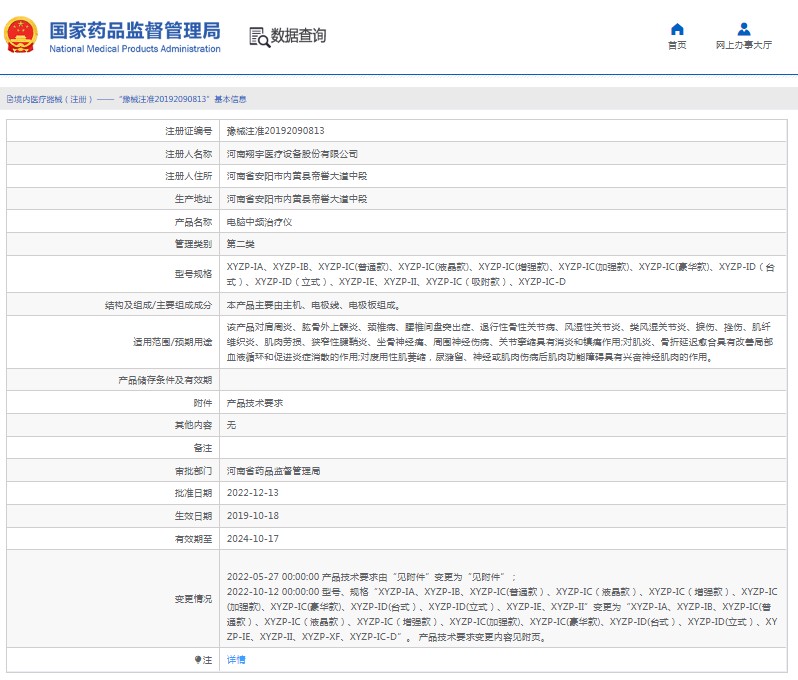Click breadcrumb 境内医疗器械（注册）
The width and height of the screenshot is (798, 680).
(x=53, y=99)
